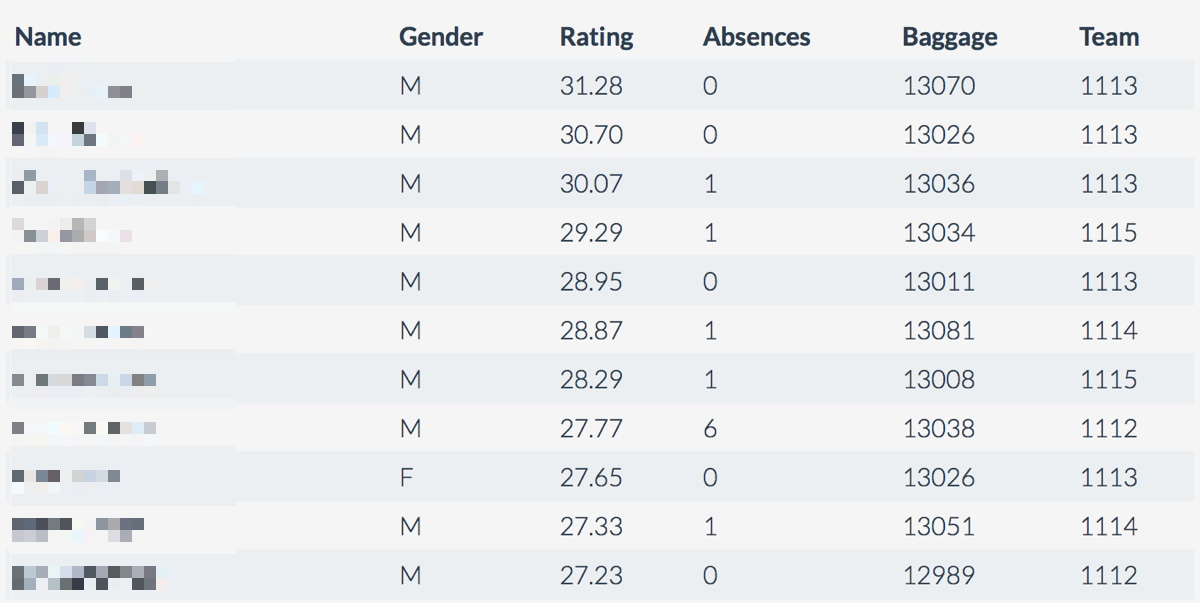
Task: Click the rating value 30.70
Action: point(591,135)
